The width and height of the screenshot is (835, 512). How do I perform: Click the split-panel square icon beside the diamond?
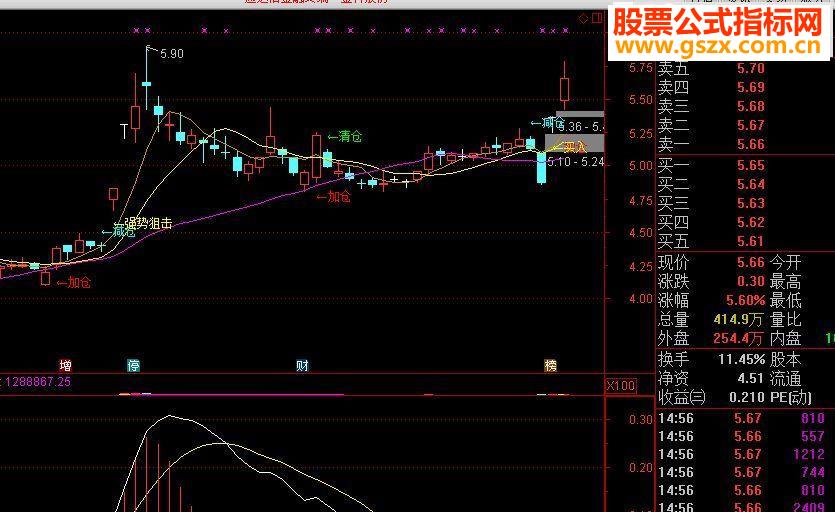tap(597, 18)
